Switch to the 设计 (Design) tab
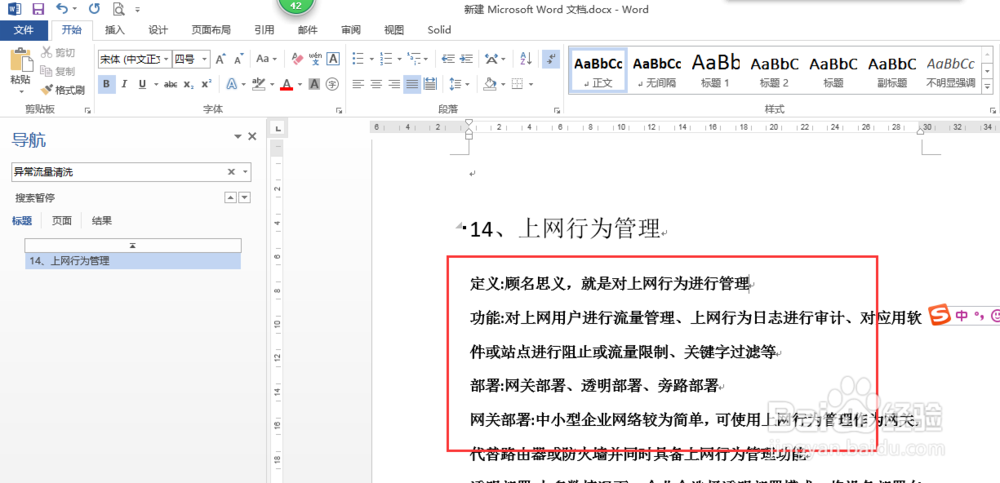Viewport: 1000px width, 483px height. point(158,30)
